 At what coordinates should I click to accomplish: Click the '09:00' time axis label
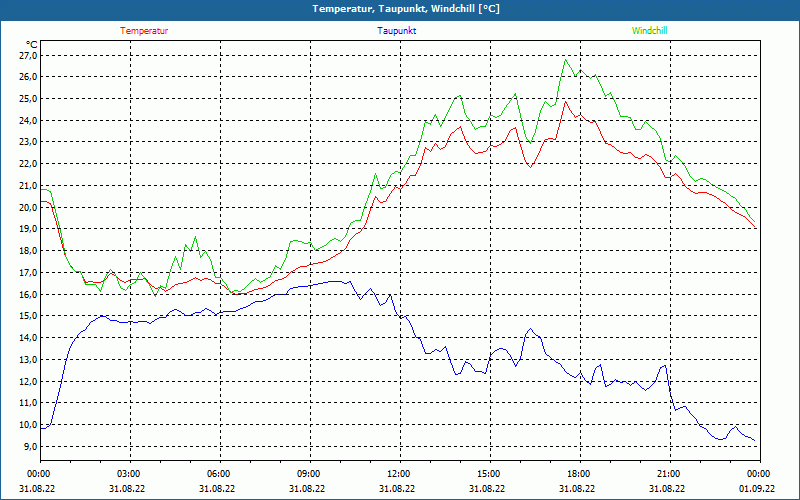(x=308, y=474)
